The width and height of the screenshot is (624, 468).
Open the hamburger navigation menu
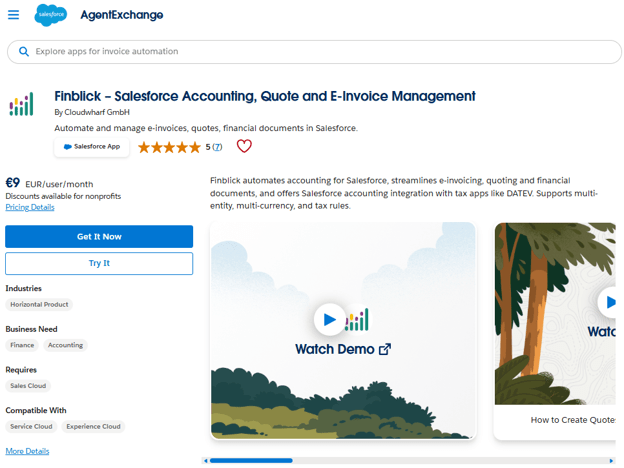click(14, 15)
